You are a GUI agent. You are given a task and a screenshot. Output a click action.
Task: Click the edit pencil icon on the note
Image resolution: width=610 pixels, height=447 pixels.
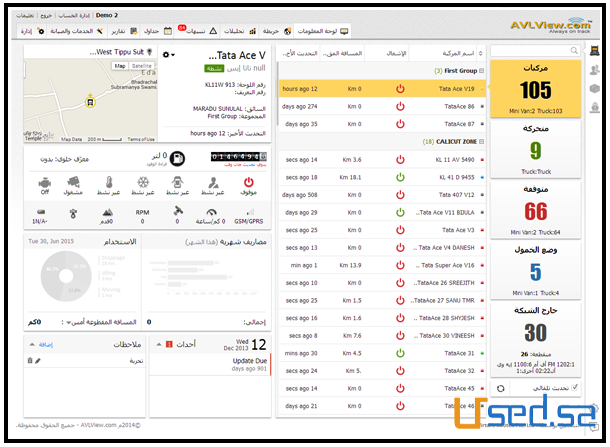coord(38,359)
